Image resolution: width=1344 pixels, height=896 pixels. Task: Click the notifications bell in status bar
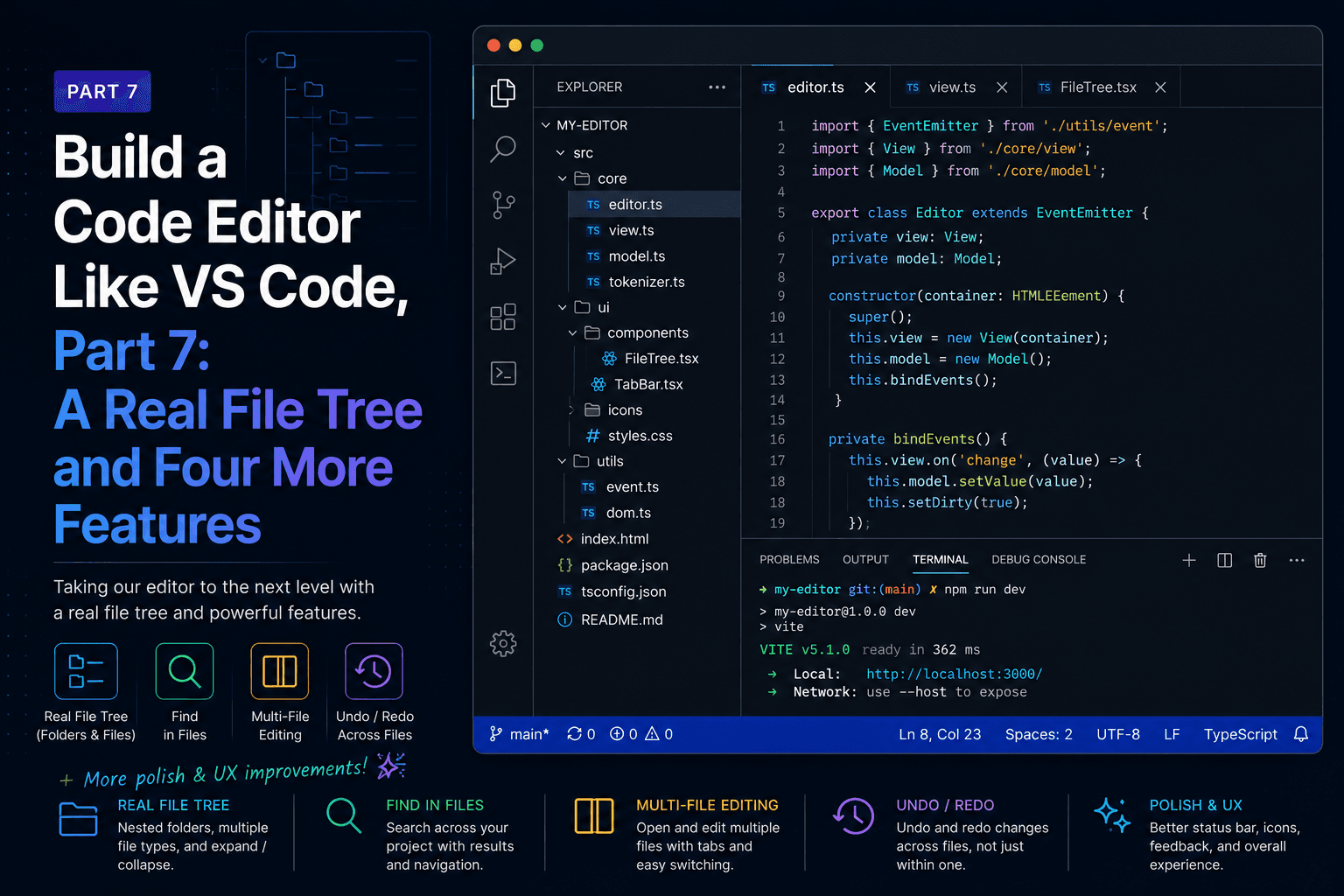coord(1301,734)
